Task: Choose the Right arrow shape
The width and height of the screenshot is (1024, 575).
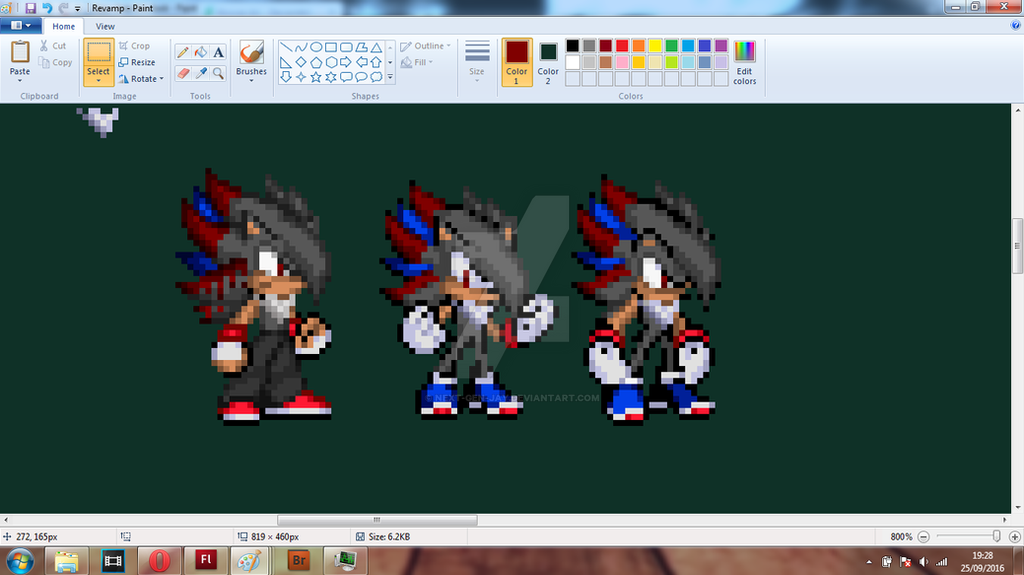Action: click(345, 62)
